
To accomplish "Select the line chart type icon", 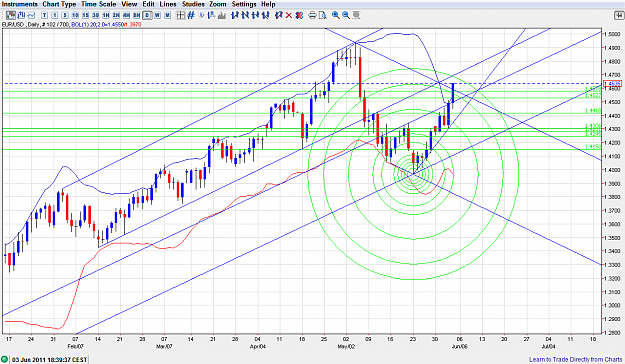I will pyautogui.click(x=31, y=15).
